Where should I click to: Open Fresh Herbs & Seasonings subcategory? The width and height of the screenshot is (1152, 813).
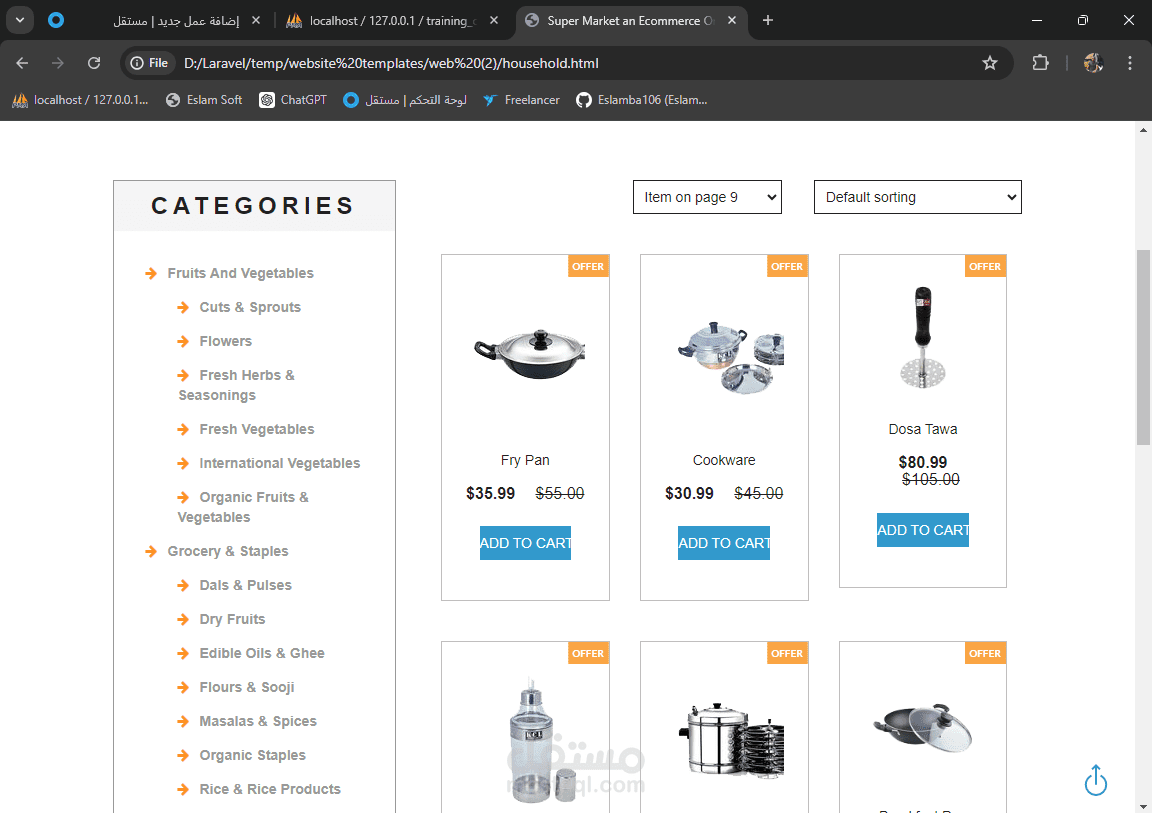coord(237,385)
